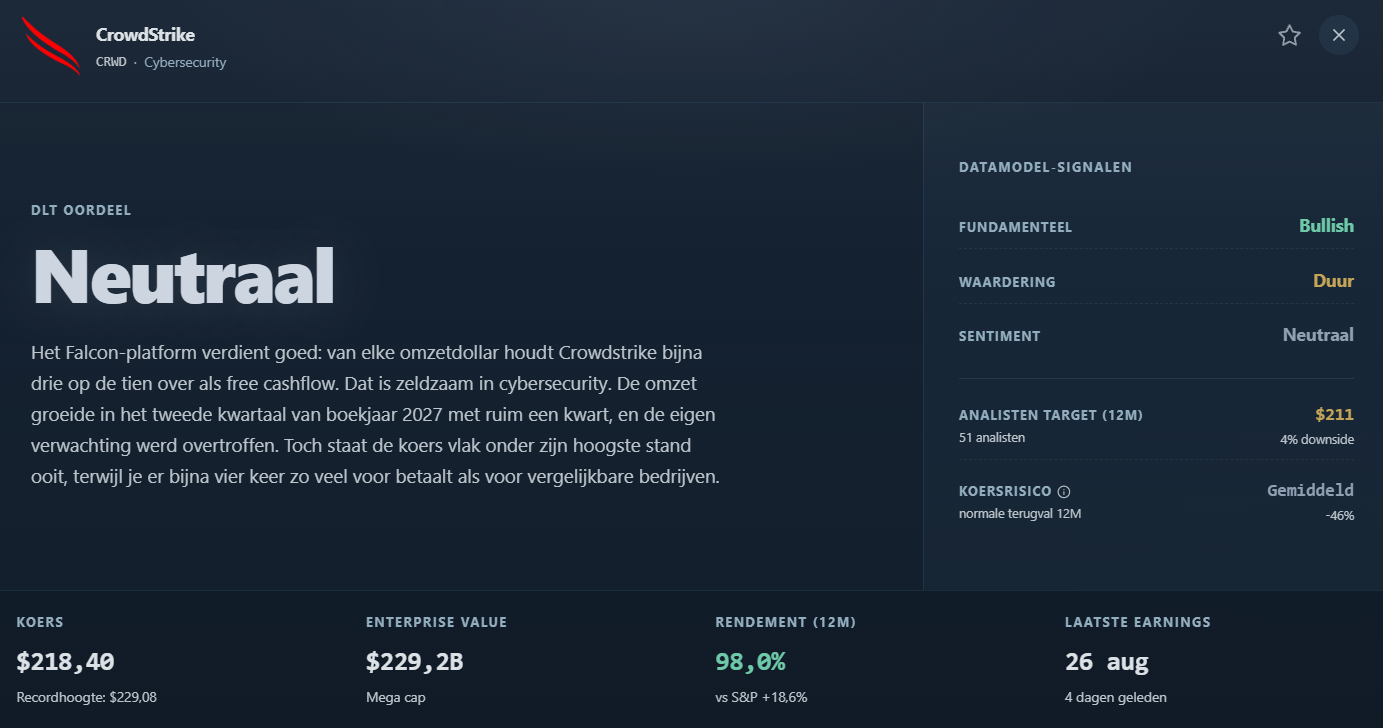
Task: Click the CRWD ticker symbol
Action: point(112,62)
